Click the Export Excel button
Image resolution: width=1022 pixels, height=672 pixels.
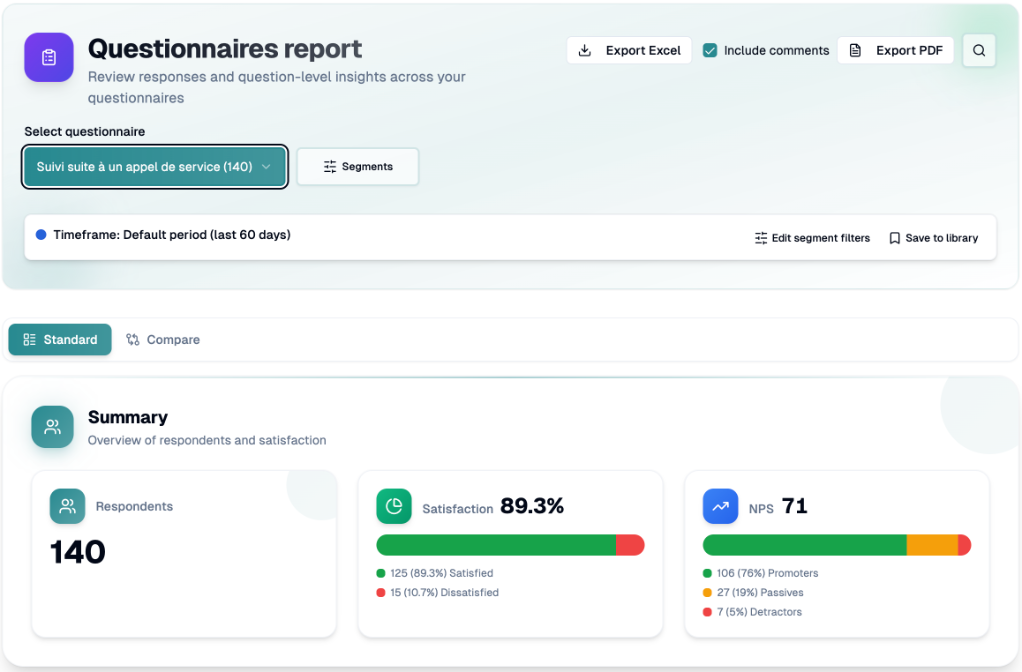(629, 50)
